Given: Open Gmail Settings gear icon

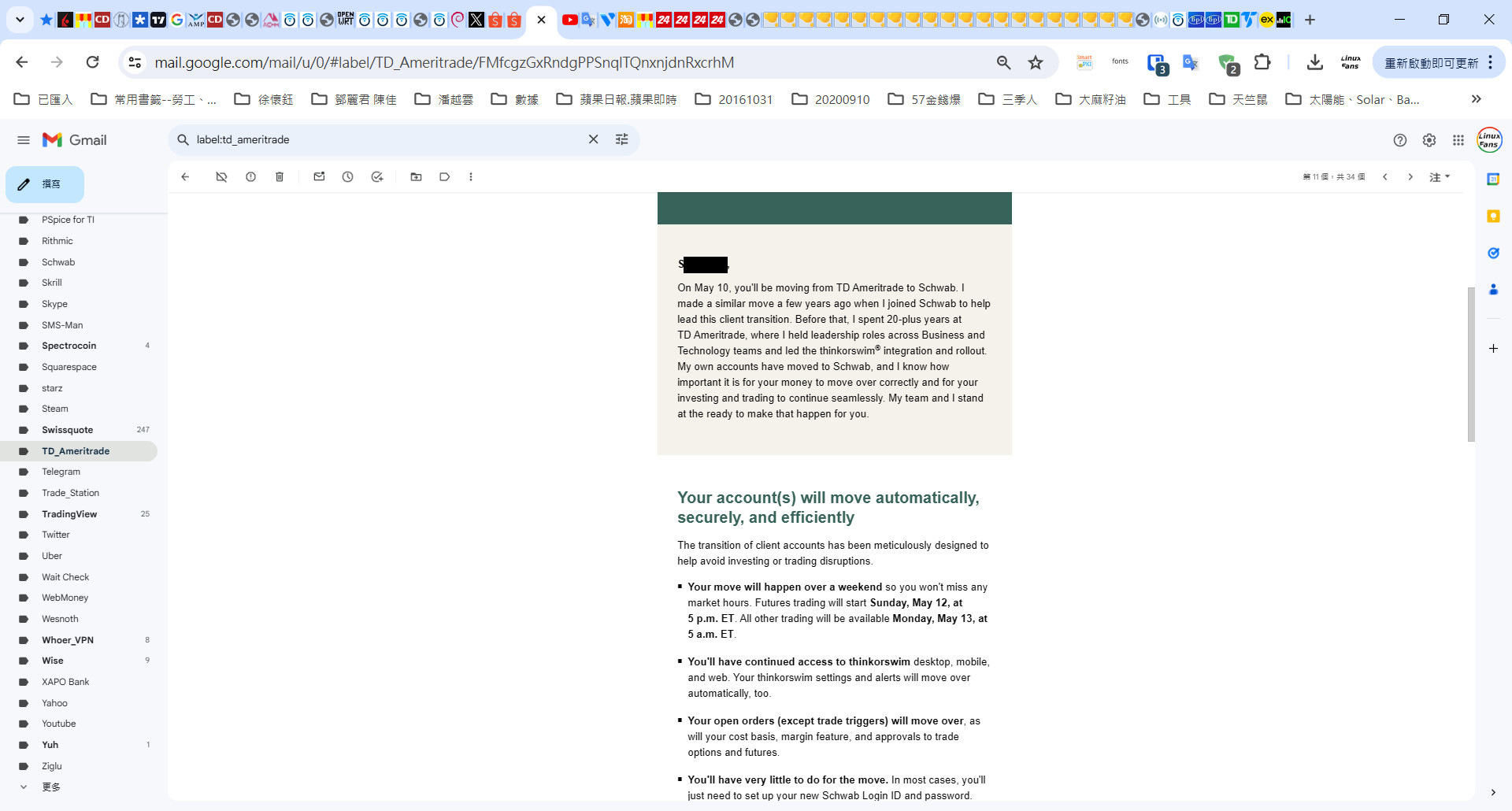Looking at the screenshot, I should pos(1429,140).
